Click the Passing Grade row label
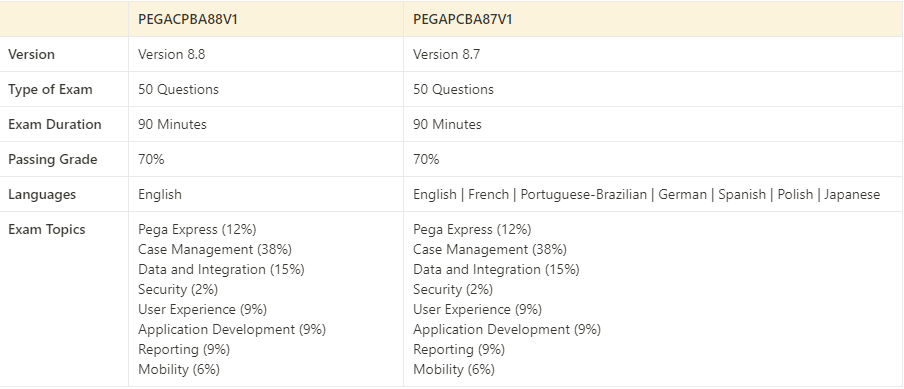 click(52, 160)
